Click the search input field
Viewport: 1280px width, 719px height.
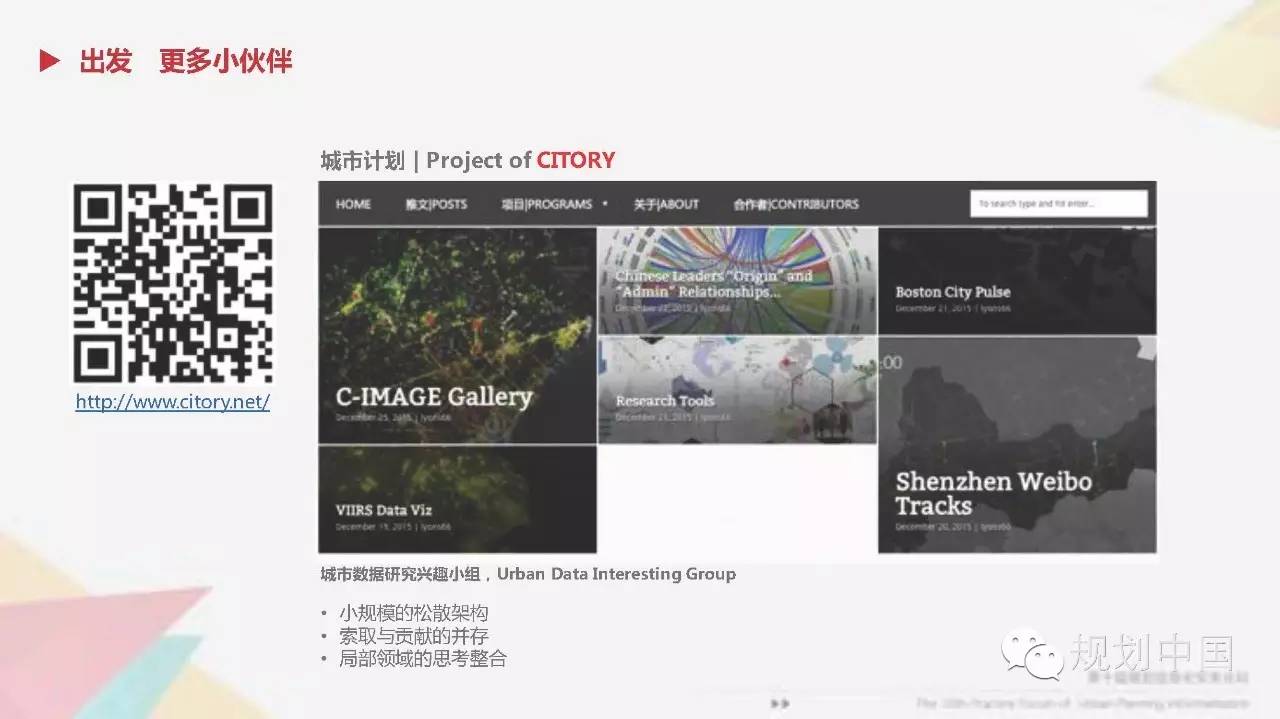click(1059, 204)
